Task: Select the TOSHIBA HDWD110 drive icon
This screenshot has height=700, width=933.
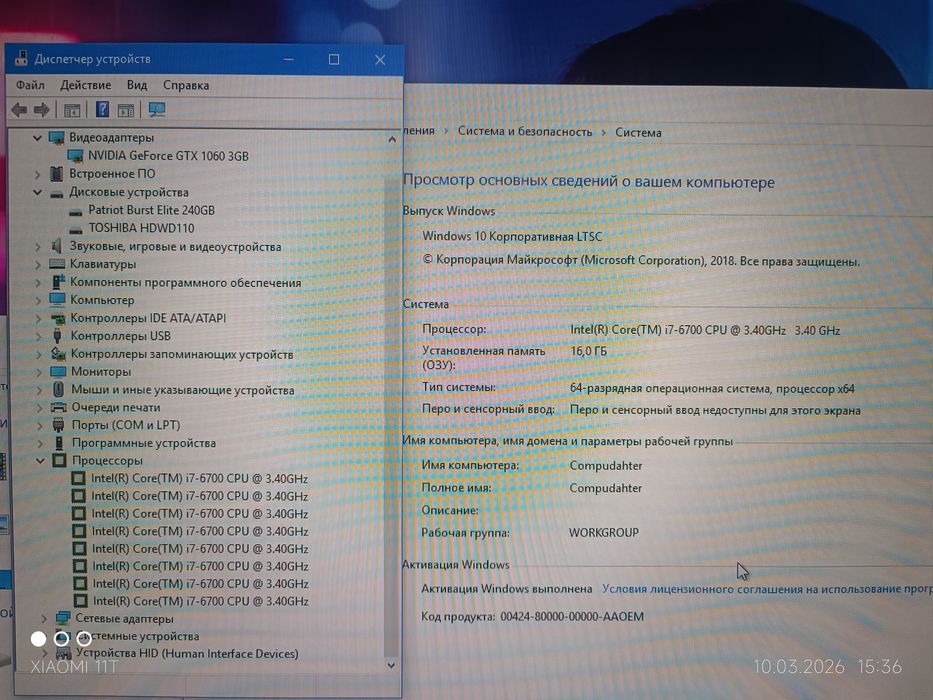Action: pos(76,229)
